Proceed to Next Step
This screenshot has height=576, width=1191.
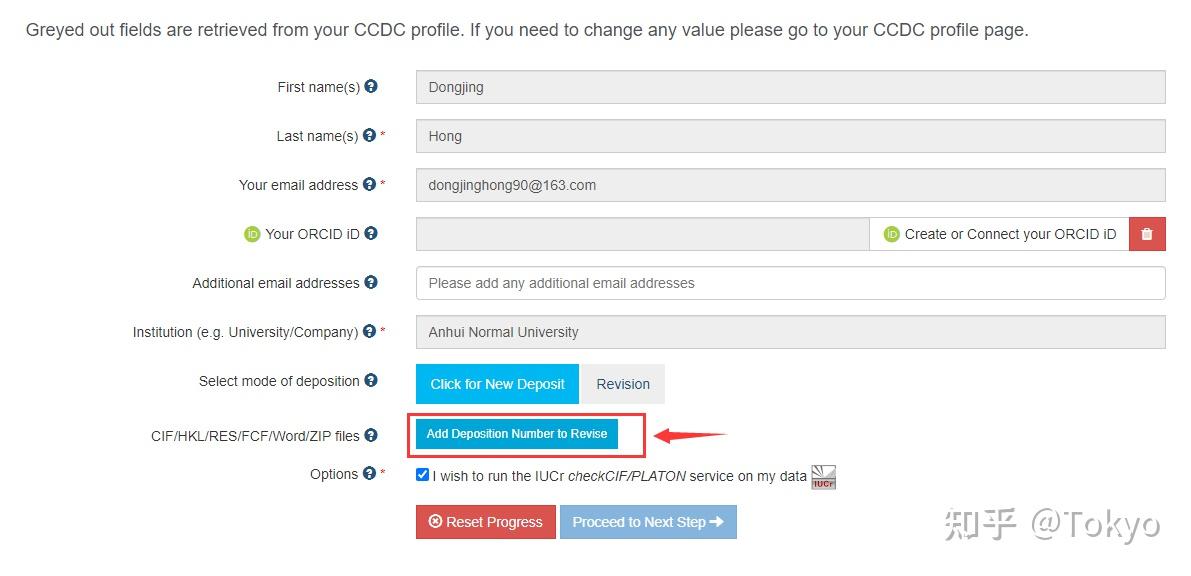pyautogui.click(x=648, y=522)
